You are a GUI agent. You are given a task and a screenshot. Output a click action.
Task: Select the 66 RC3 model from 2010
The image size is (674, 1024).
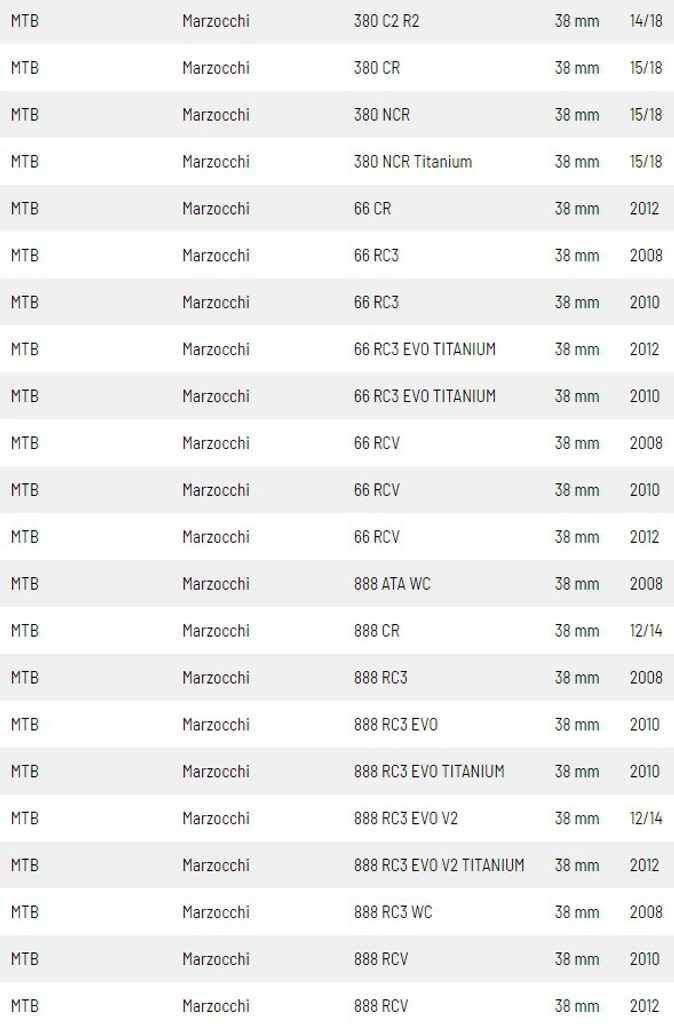[376, 302]
